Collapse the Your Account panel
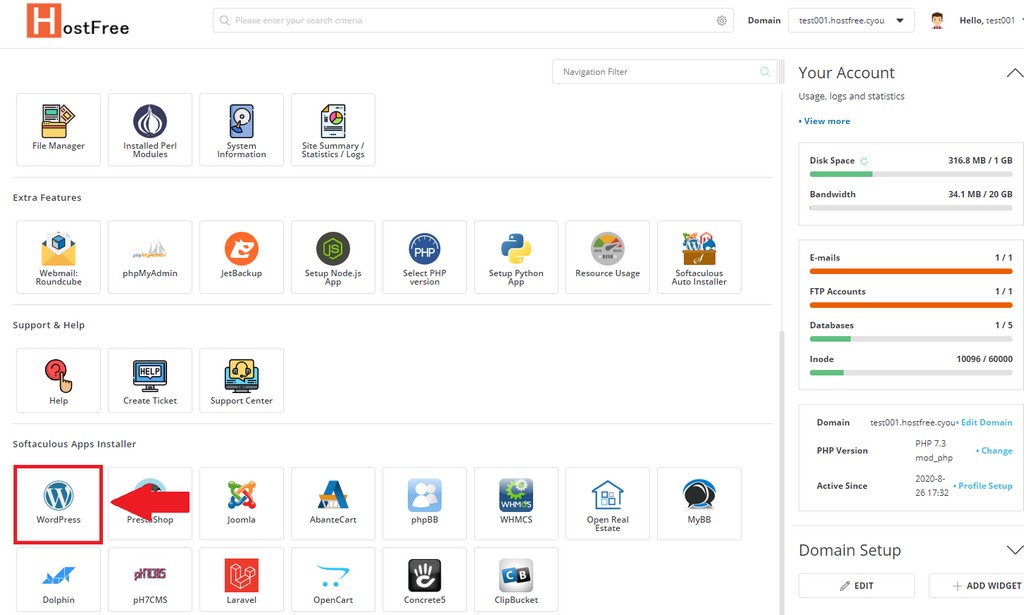Screen dimensions: 1024x615 pos(1013,73)
